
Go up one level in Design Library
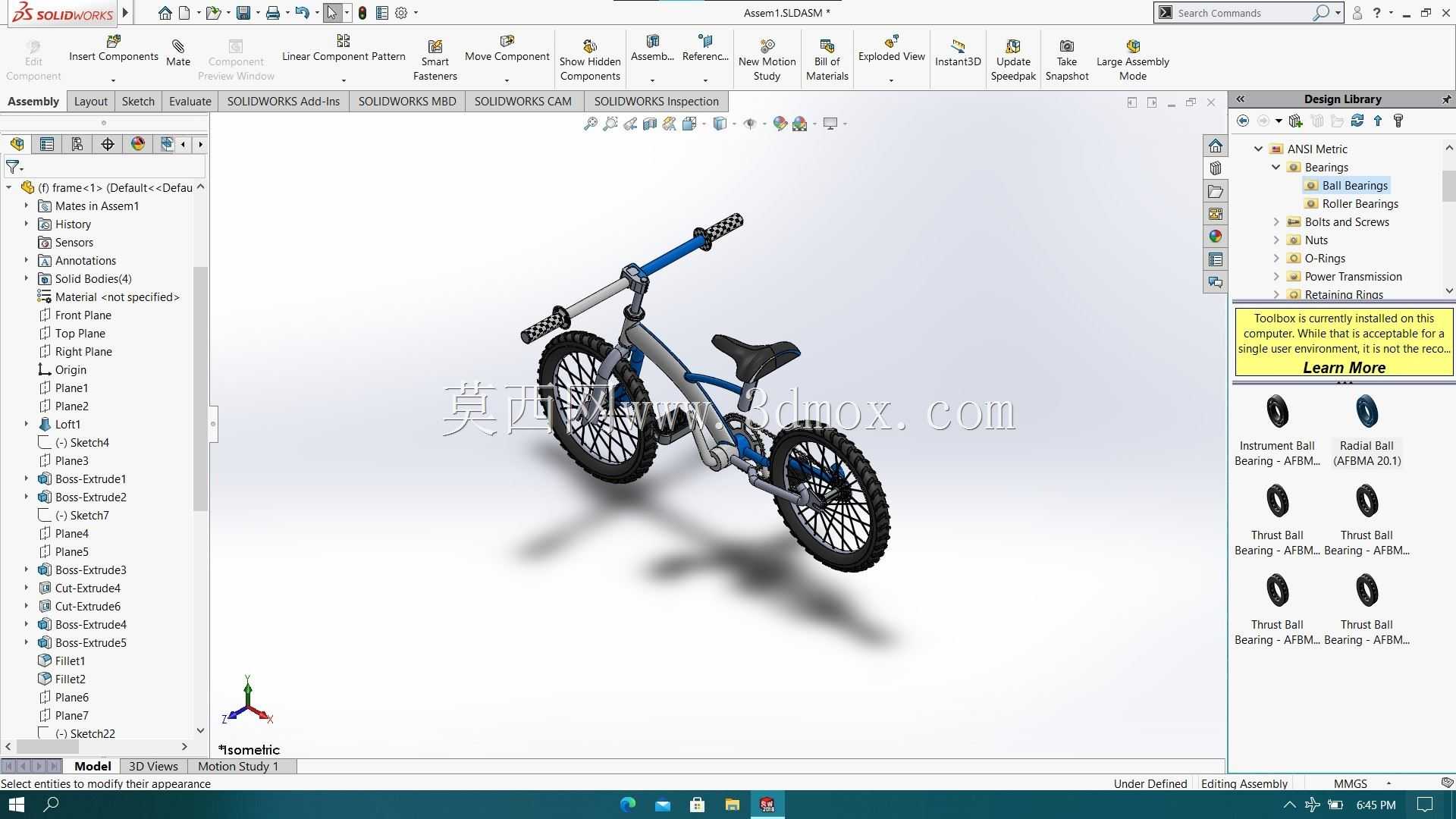[1378, 121]
